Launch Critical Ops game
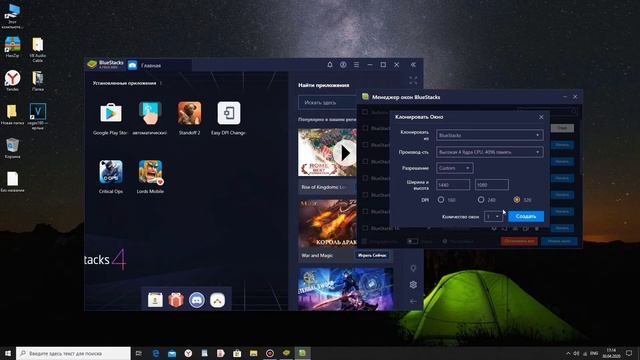 [111, 171]
